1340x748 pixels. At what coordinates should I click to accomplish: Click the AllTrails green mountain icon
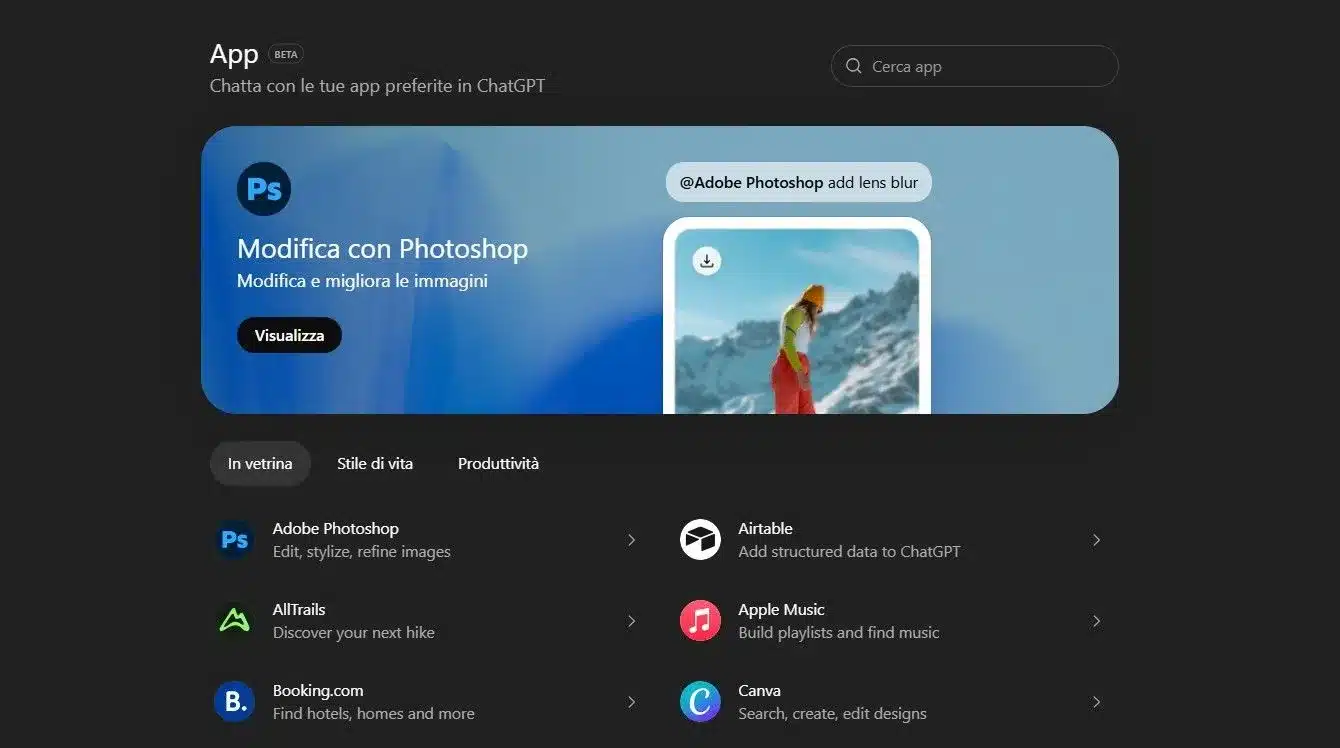[233, 621]
